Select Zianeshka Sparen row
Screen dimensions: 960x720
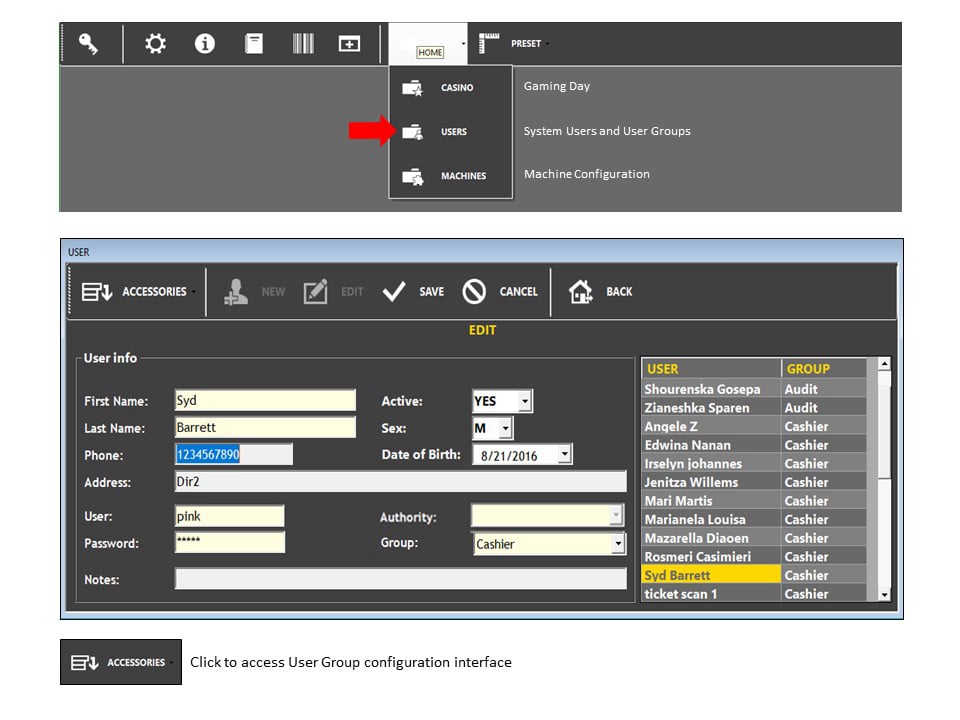click(754, 408)
